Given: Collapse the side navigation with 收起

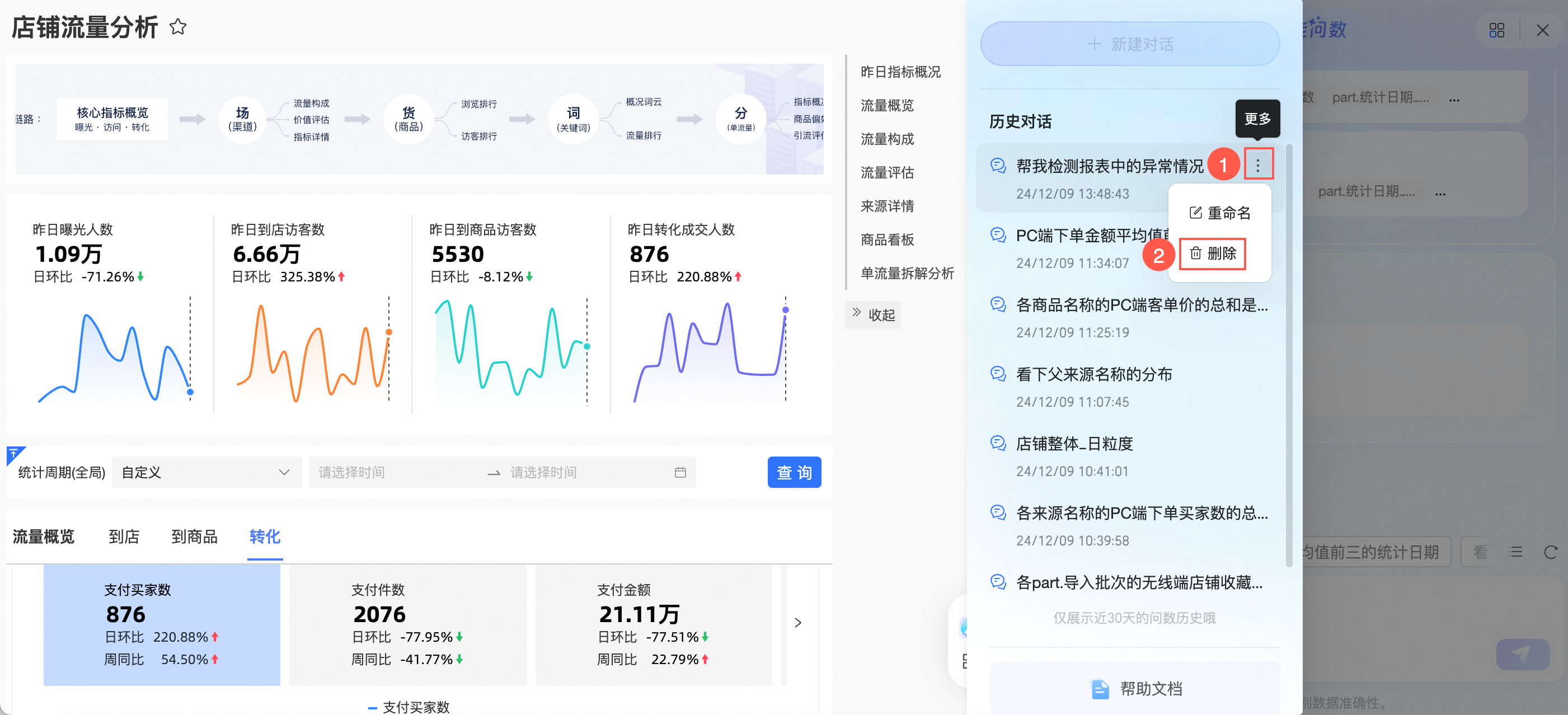Looking at the screenshot, I should click(x=873, y=314).
